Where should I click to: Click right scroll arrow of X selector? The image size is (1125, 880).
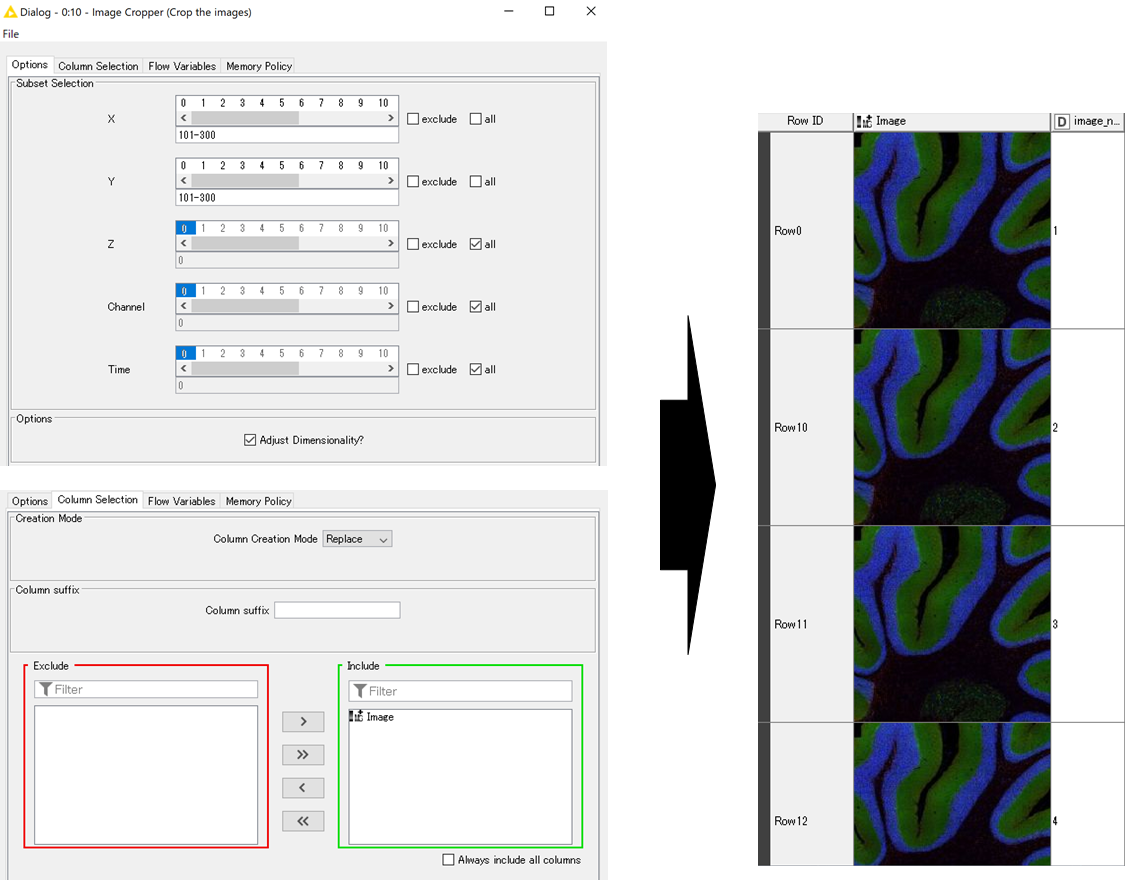(x=390, y=118)
